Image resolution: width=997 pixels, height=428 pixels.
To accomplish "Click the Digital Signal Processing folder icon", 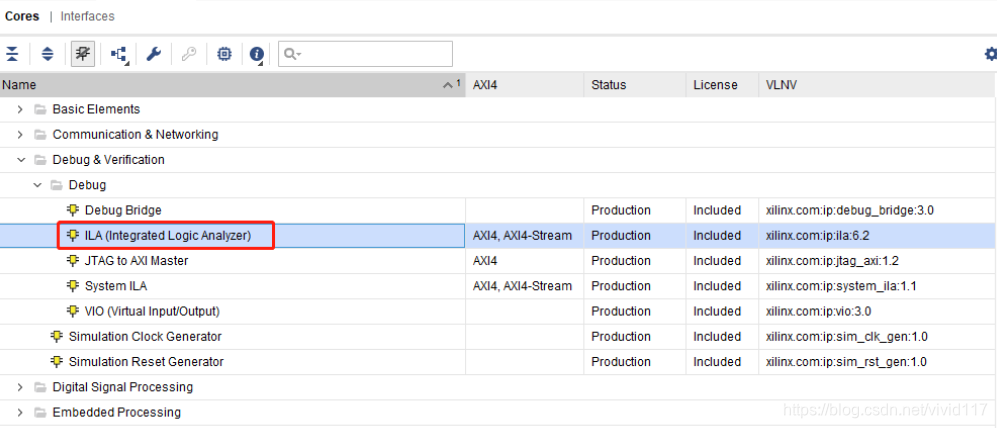I will click(41, 387).
